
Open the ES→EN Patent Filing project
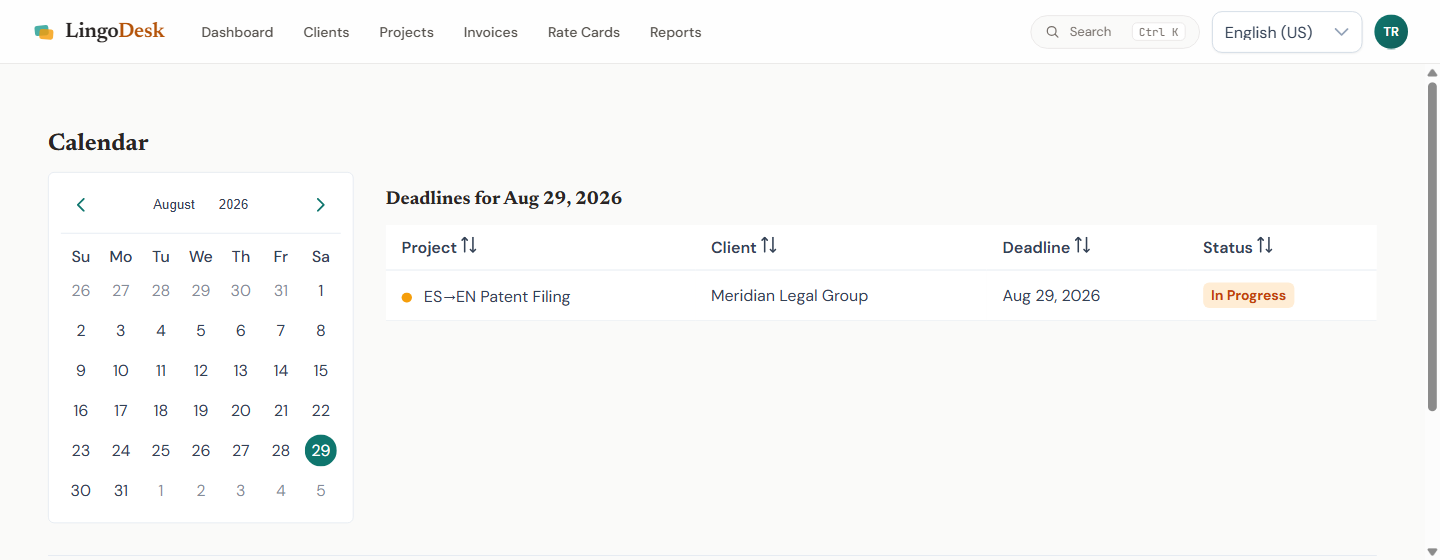point(497,296)
